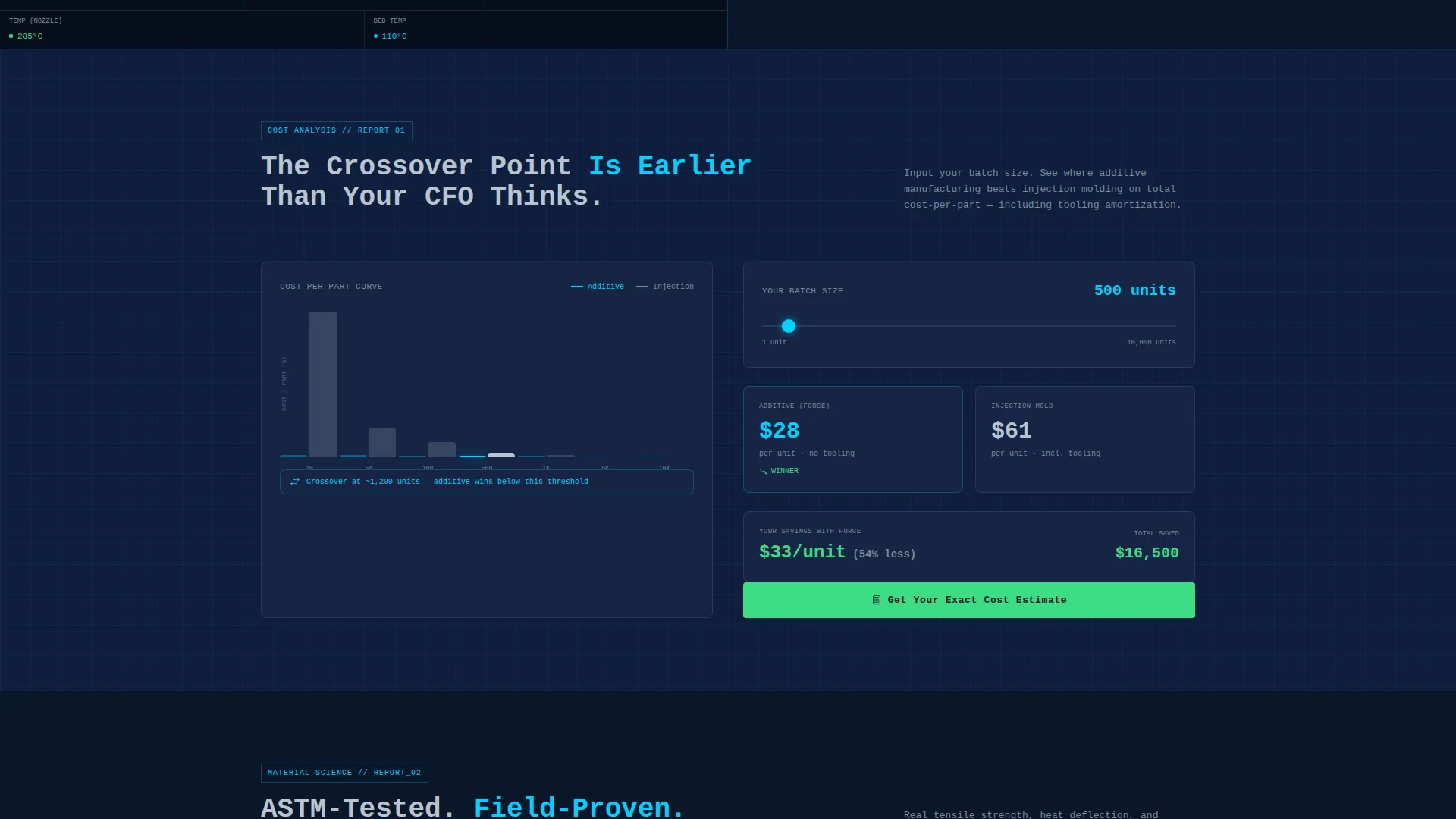Viewport: 1456px width, 819px height.
Task: Click the ADDITIVE (FORGE) card heading
Action: click(794, 406)
